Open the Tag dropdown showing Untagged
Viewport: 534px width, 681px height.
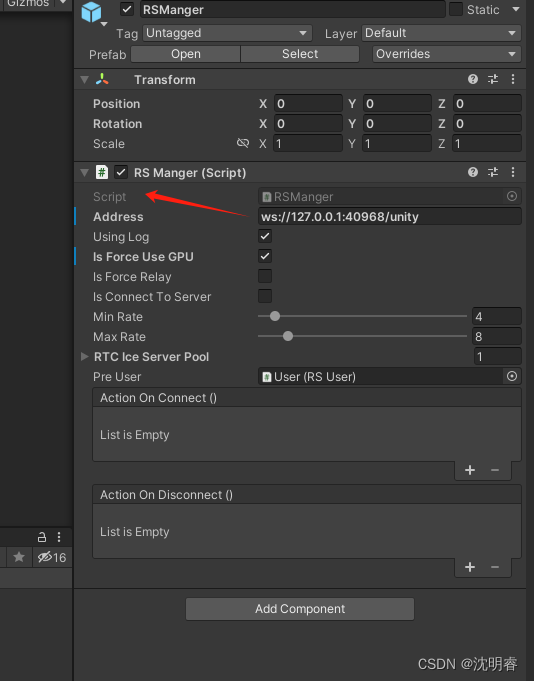click(x=227, y=33)
